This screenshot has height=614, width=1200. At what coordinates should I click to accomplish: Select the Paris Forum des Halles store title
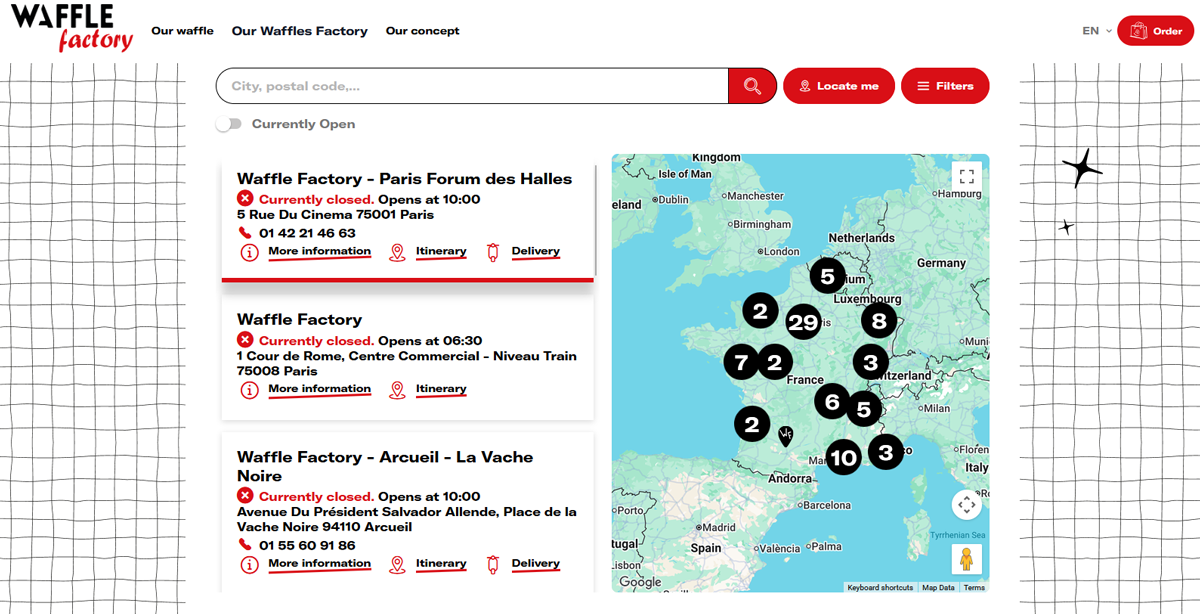click(404, 179)
